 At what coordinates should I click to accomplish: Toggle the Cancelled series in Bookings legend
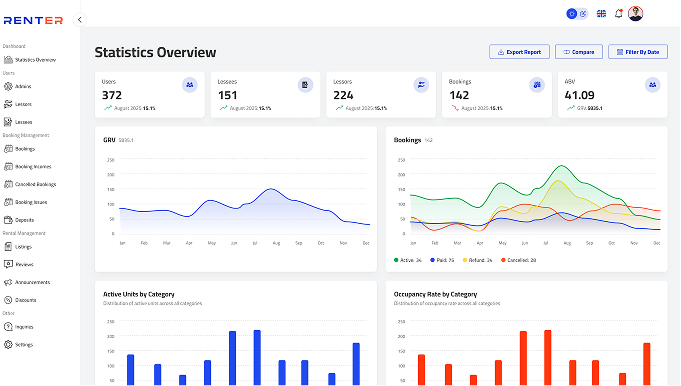coord(519,260)
